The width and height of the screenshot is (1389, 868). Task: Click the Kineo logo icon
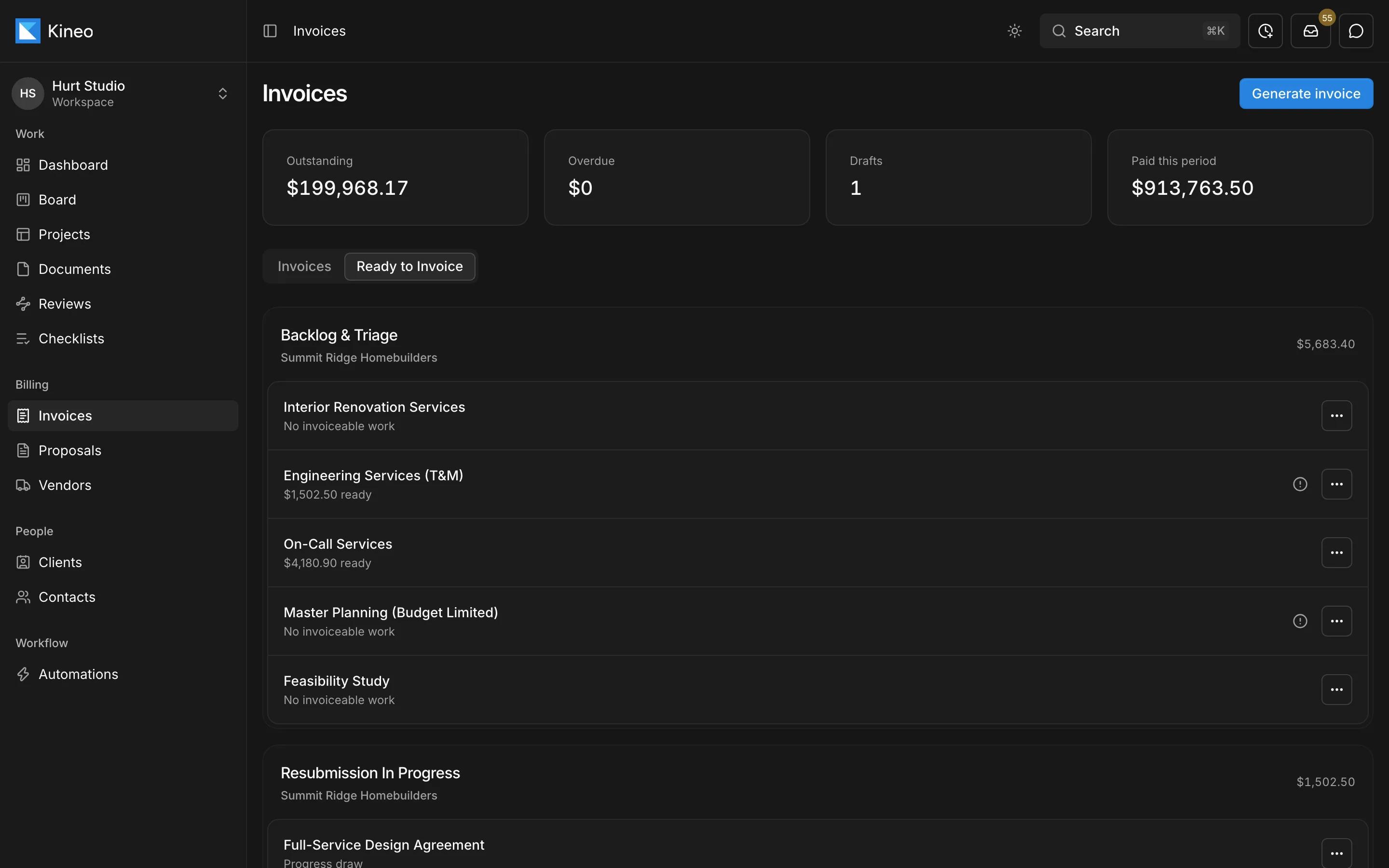point(27,31)
